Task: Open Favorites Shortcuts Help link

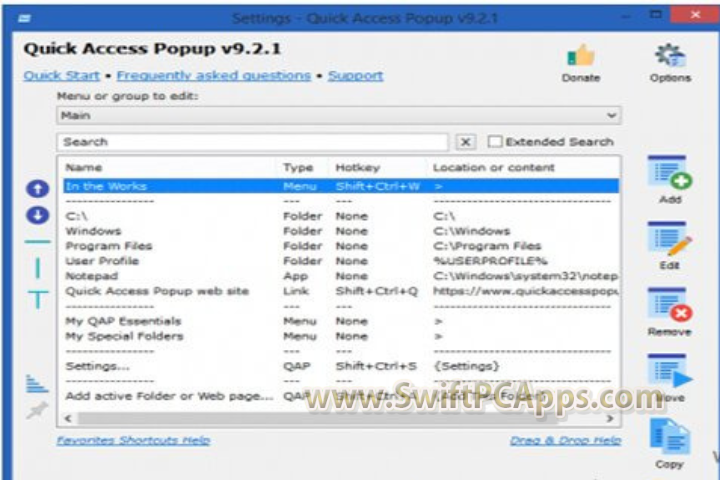Action: (x=133, y=440)
